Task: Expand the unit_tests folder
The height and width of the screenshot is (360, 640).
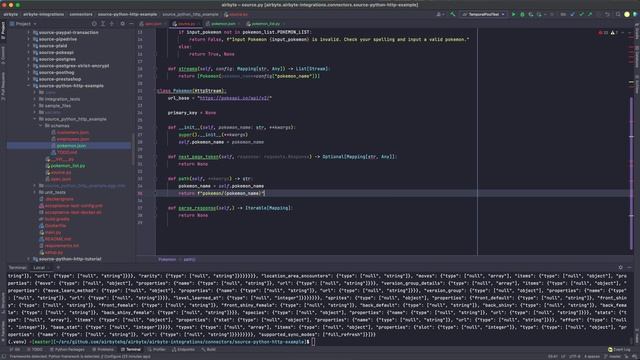Action: pyautogui.click(x=35, y=192)
